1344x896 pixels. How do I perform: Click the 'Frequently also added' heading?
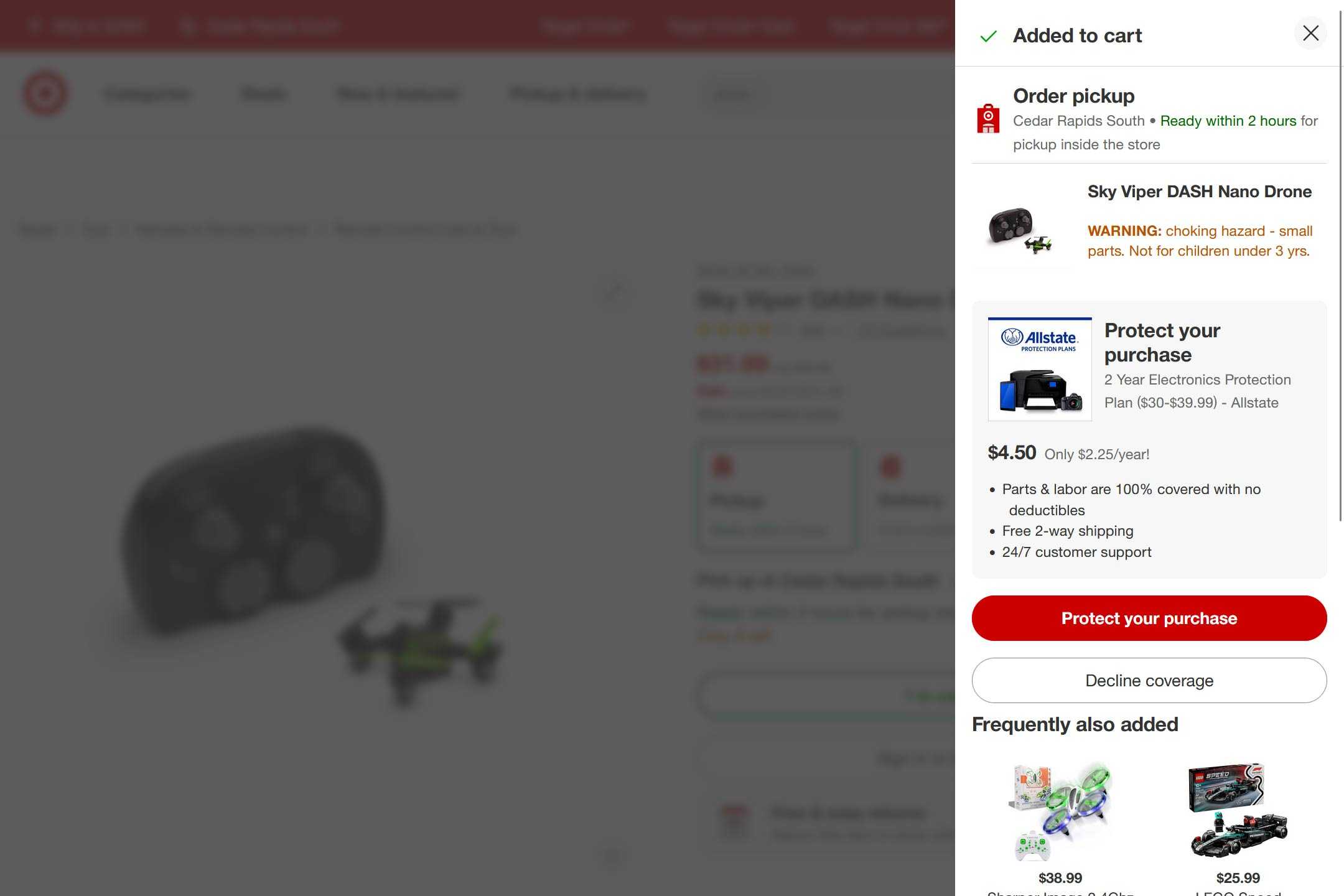tap(1075, 724)
